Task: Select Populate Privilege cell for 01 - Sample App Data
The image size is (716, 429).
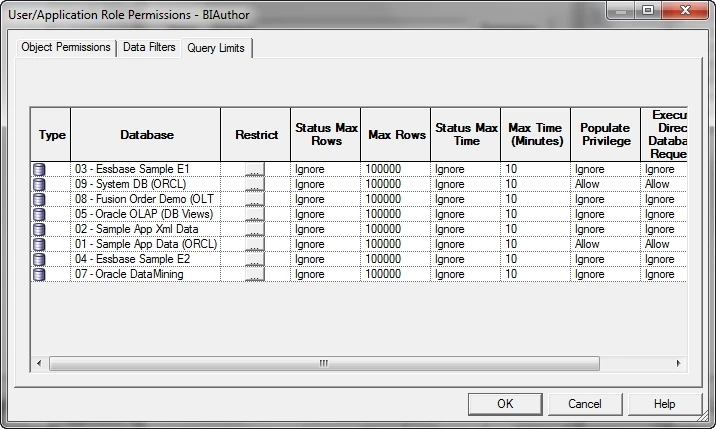Action: (x=605, y=244)
